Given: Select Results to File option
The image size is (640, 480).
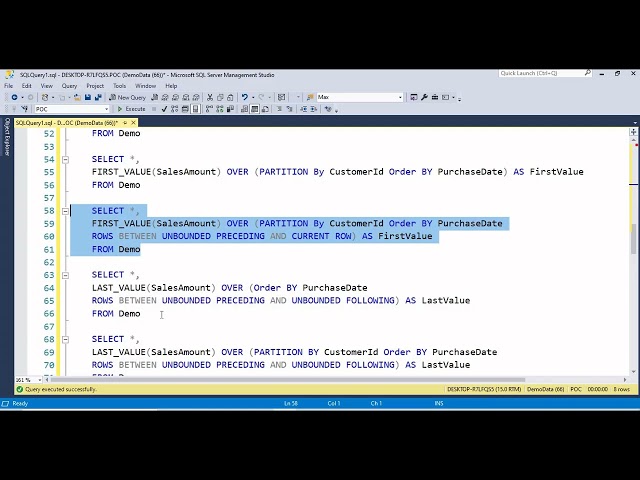Looking at the screenshot, I should click(265, 109).
